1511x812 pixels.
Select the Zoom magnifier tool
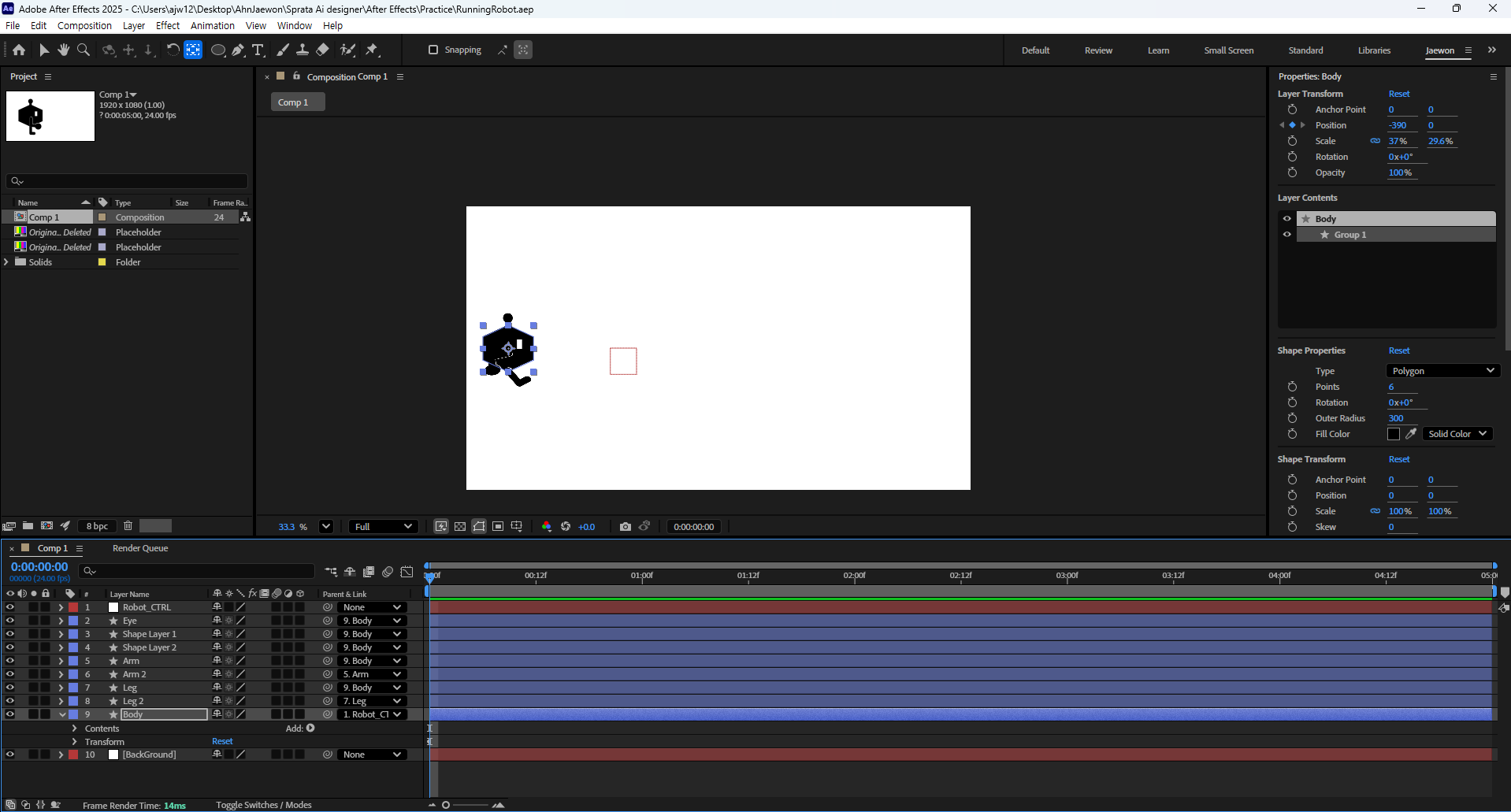tap(84, 50)
